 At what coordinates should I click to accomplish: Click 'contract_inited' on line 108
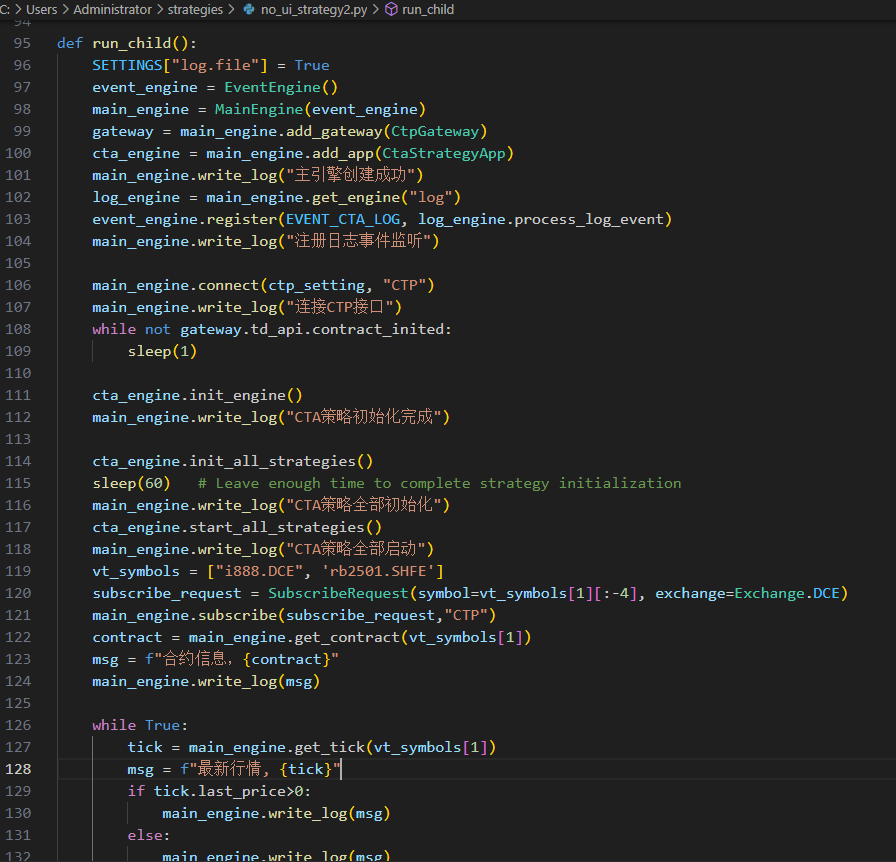coord(378,329)
